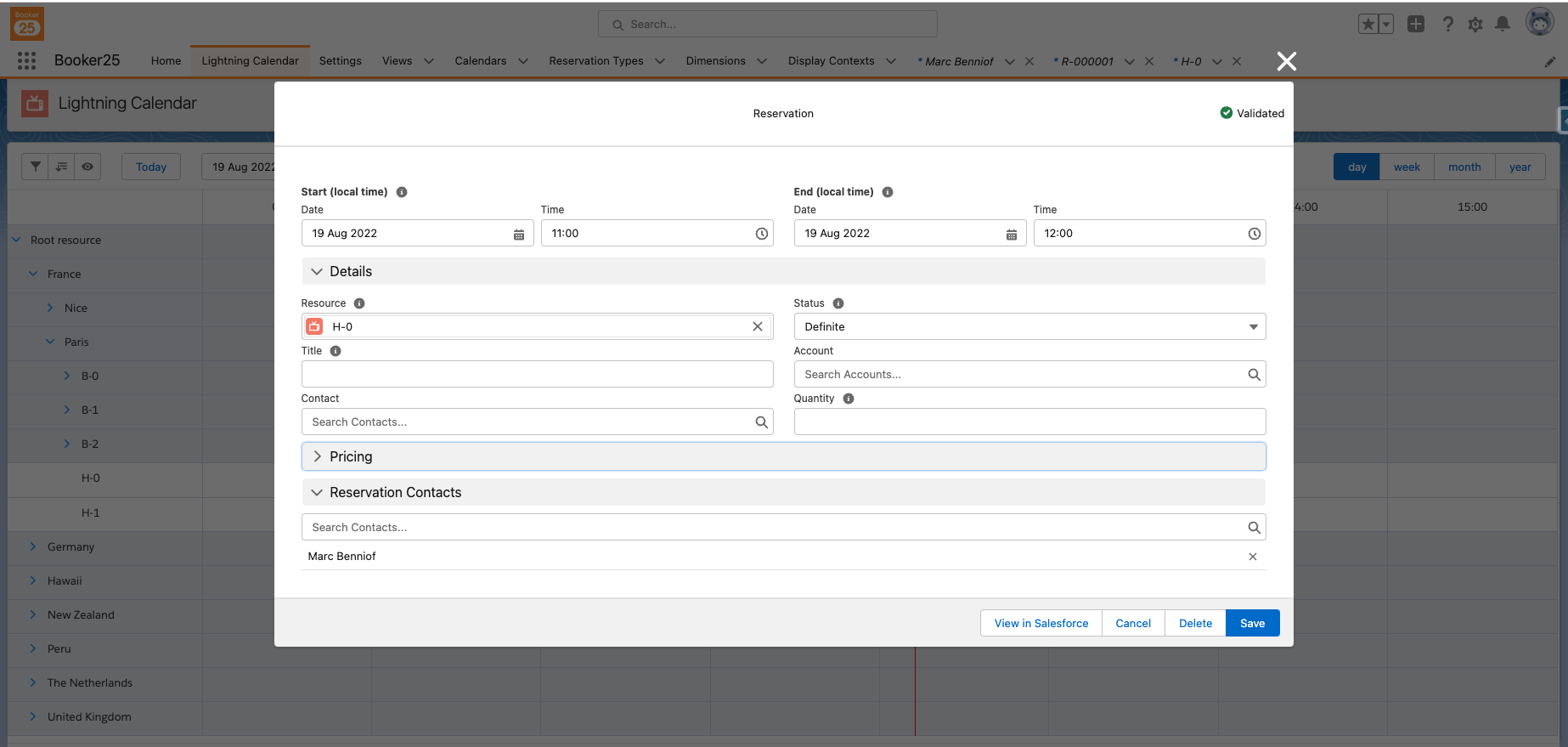Open the start date calendar picker
The image size is (1568, 747).
518,234
